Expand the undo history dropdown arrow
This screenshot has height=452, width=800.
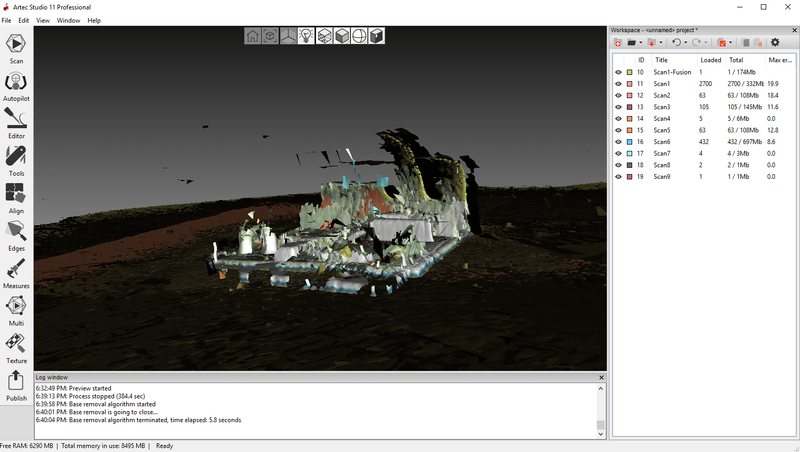click(x=685, y=43)
